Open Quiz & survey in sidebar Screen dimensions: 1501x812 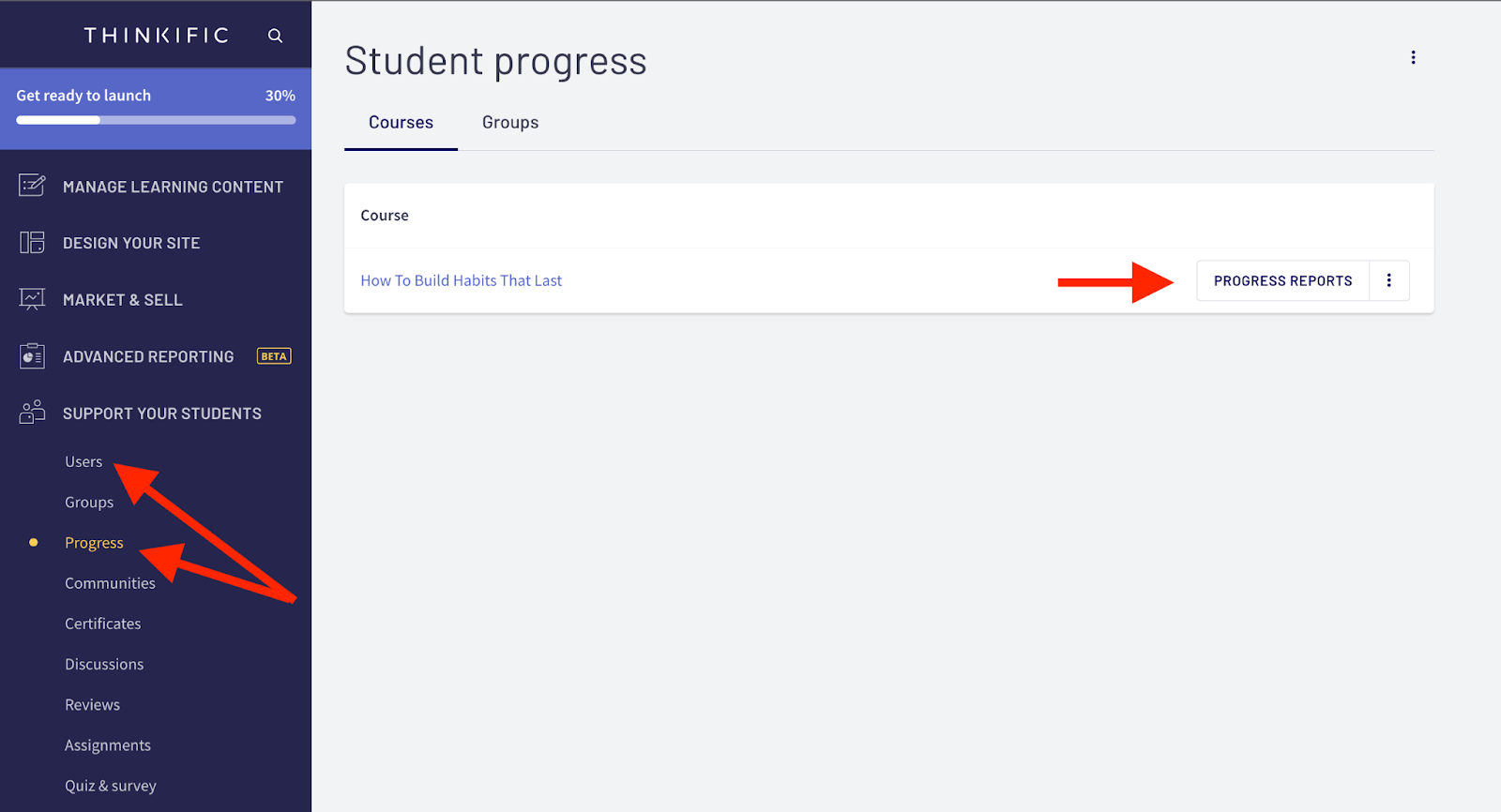[111, 786]
